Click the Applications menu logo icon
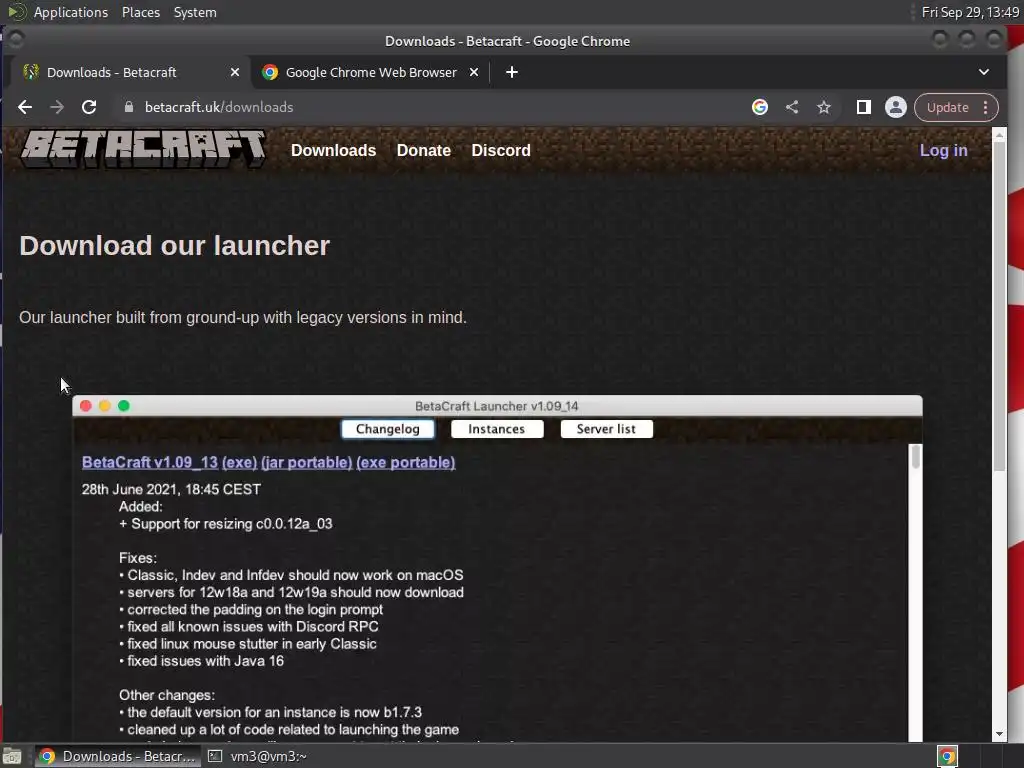The height and width of the screenshot is (768, 1024). (16, 12)
